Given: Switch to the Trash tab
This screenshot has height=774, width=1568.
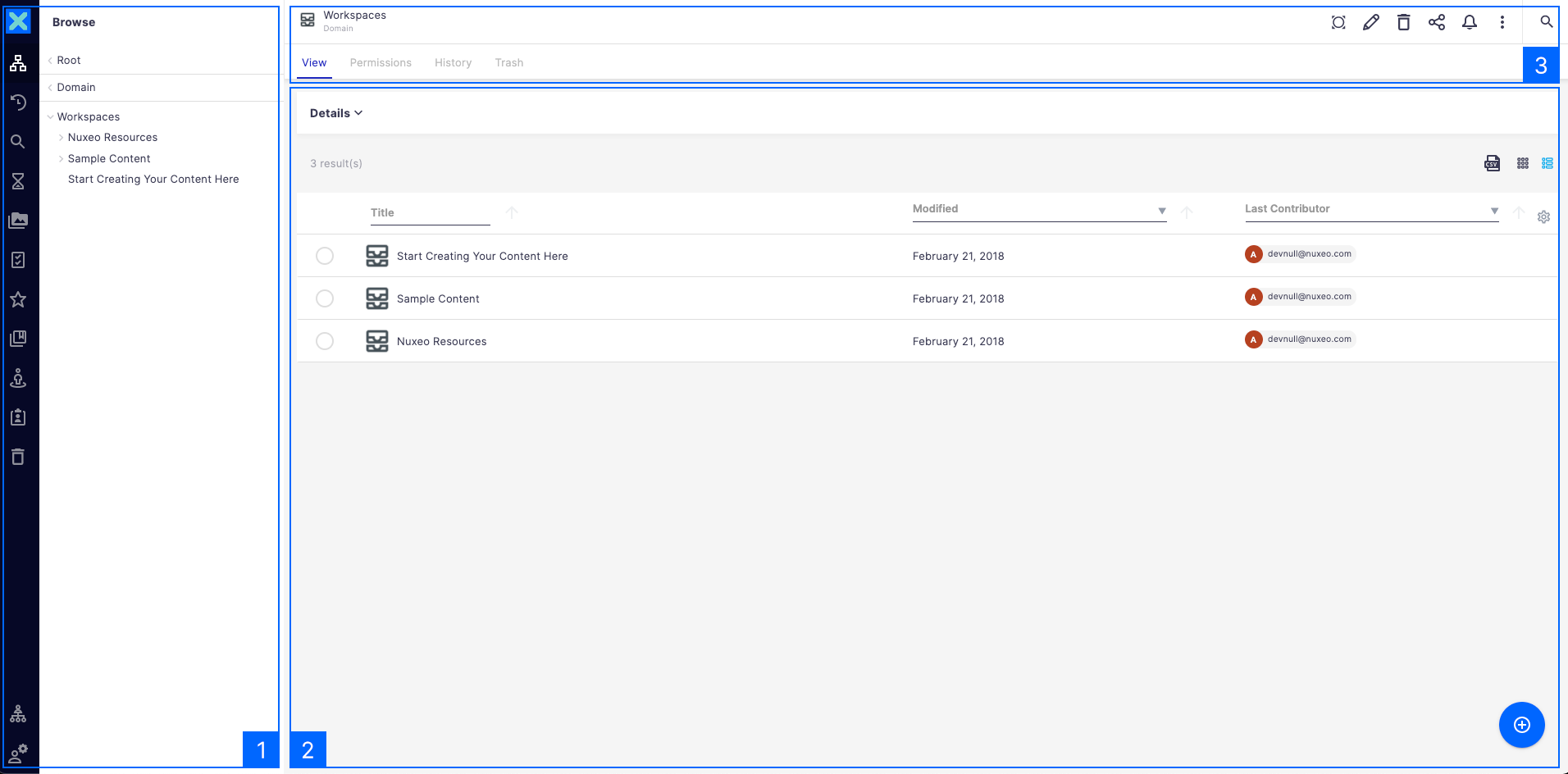Looking at the screenshot, I should (509, 63).
